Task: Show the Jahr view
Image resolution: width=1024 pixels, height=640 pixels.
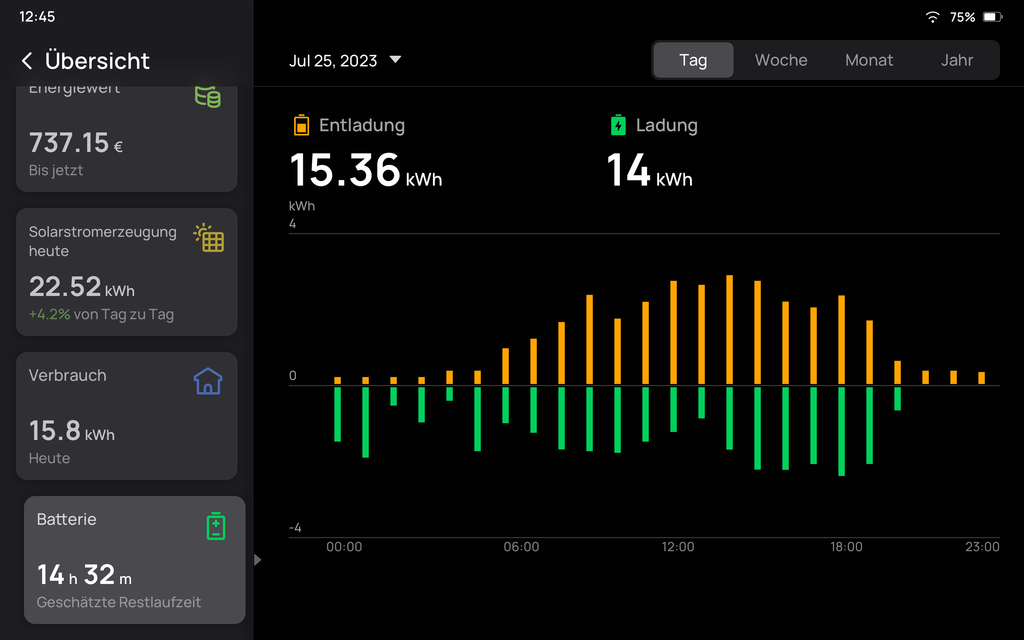Action: tap(957, 60)
